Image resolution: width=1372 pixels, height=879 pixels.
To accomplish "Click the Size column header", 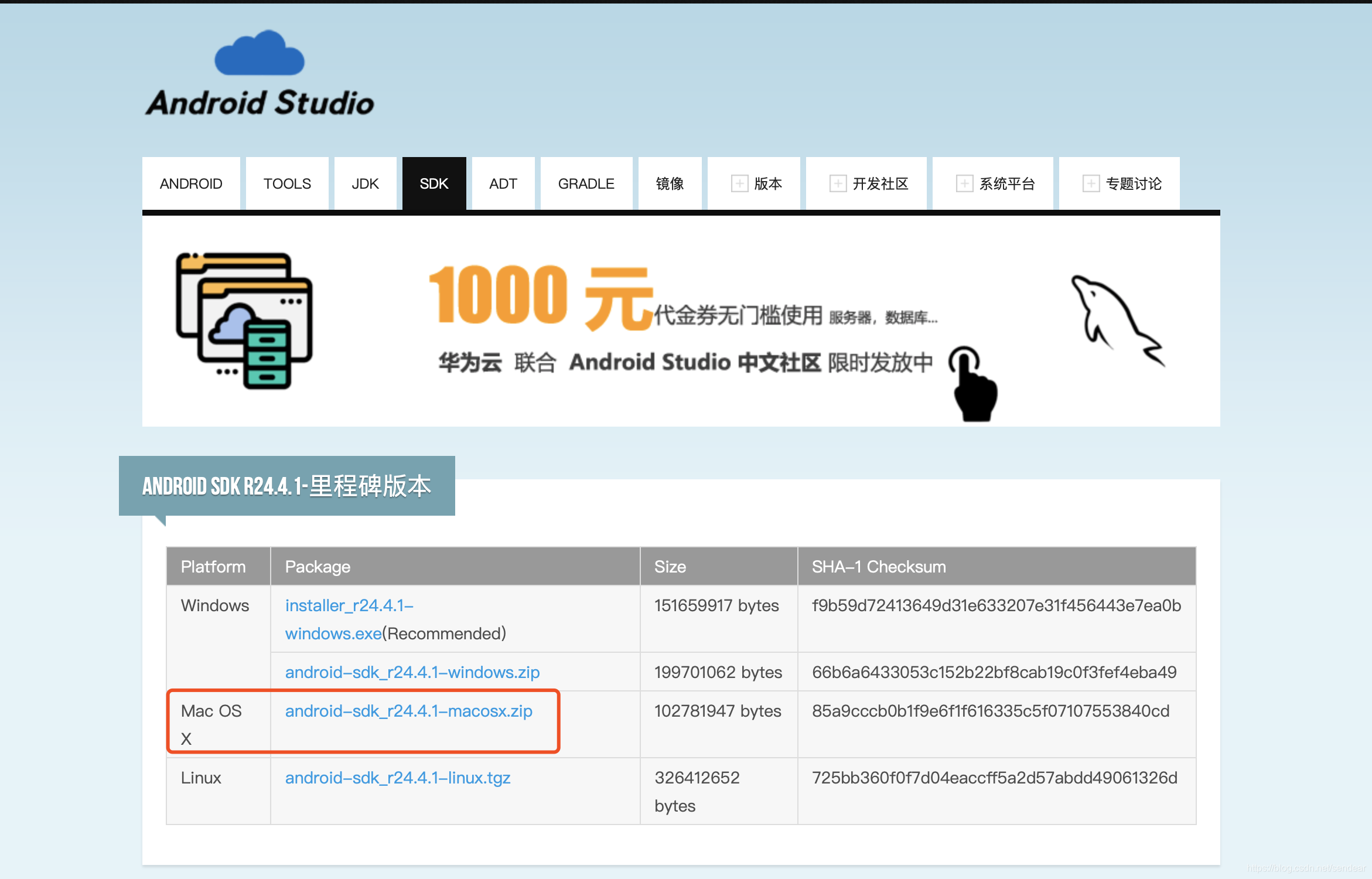I will [x=719, y=567].
